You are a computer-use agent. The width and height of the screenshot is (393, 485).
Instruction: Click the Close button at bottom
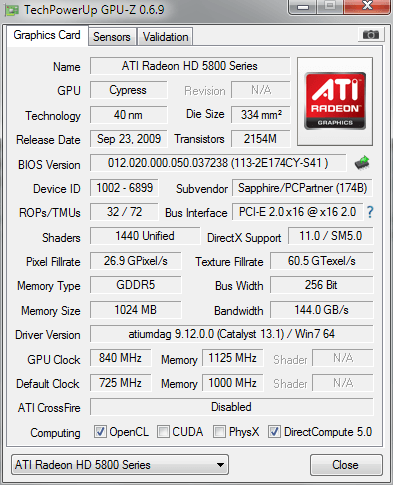click(346, 465)
